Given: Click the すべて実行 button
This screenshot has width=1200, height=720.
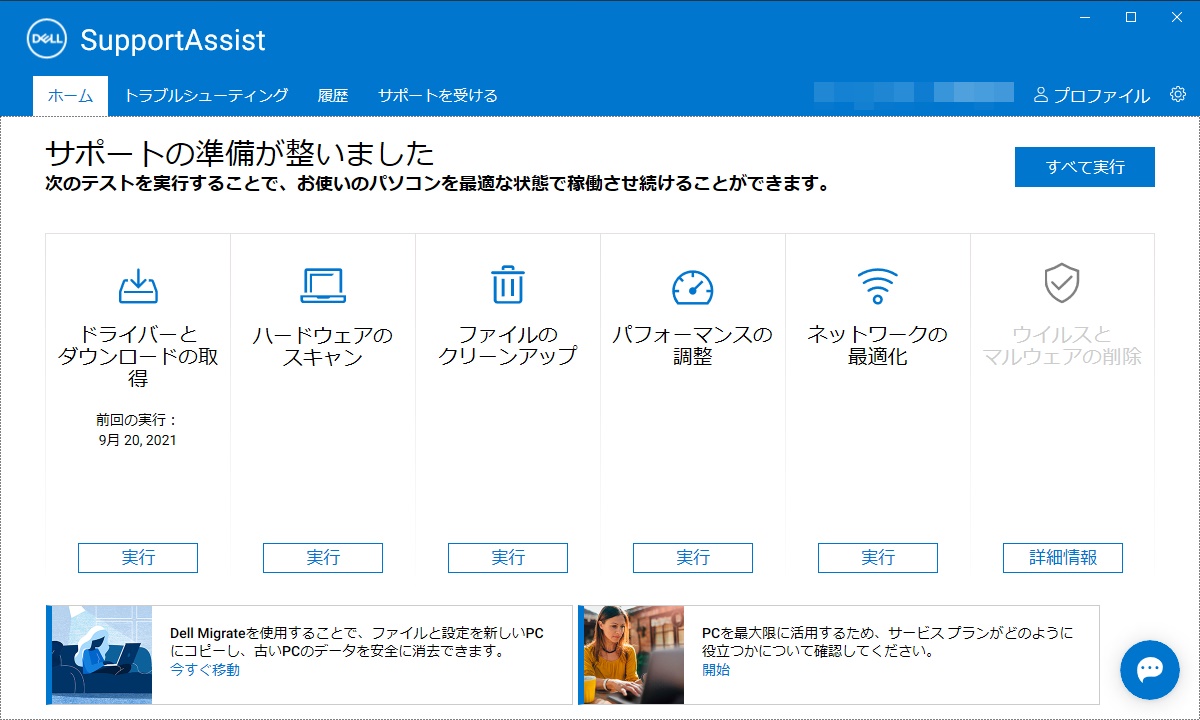Looking at the screenshot, I should coord(1085,167).
